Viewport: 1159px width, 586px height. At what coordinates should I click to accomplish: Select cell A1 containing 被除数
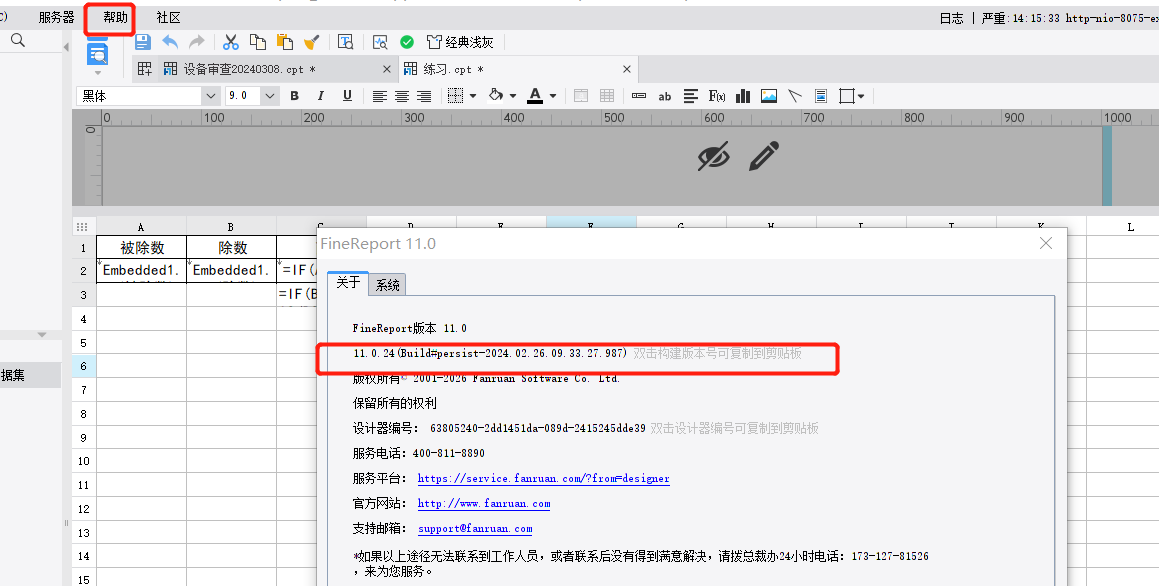click(142, 248)
